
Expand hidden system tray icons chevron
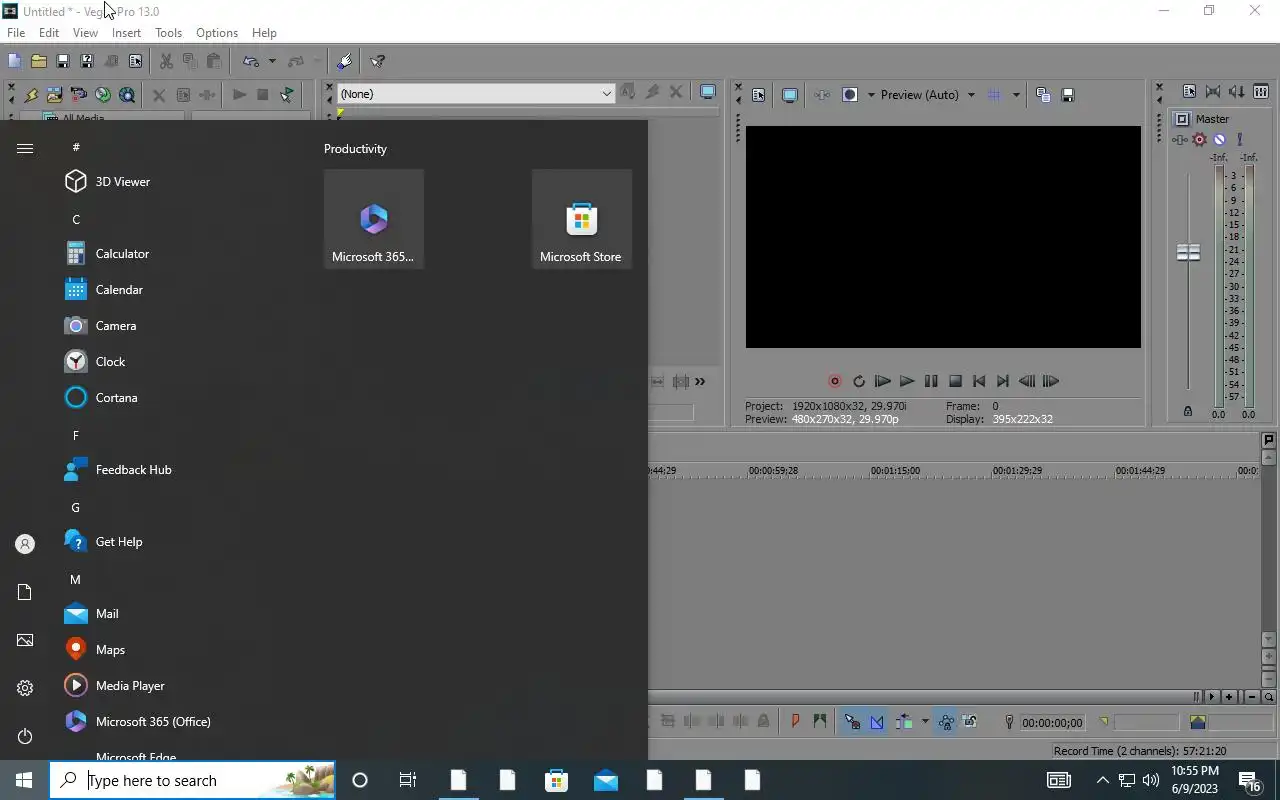(x=1102, y=780)
